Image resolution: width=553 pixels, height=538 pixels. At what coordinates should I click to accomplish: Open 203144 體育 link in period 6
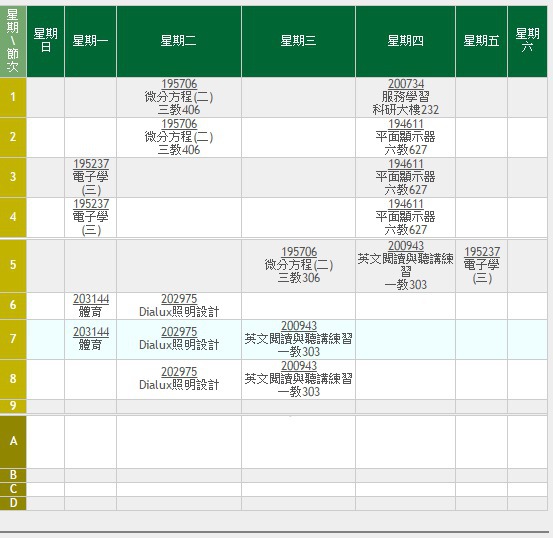tap(91, 299)
